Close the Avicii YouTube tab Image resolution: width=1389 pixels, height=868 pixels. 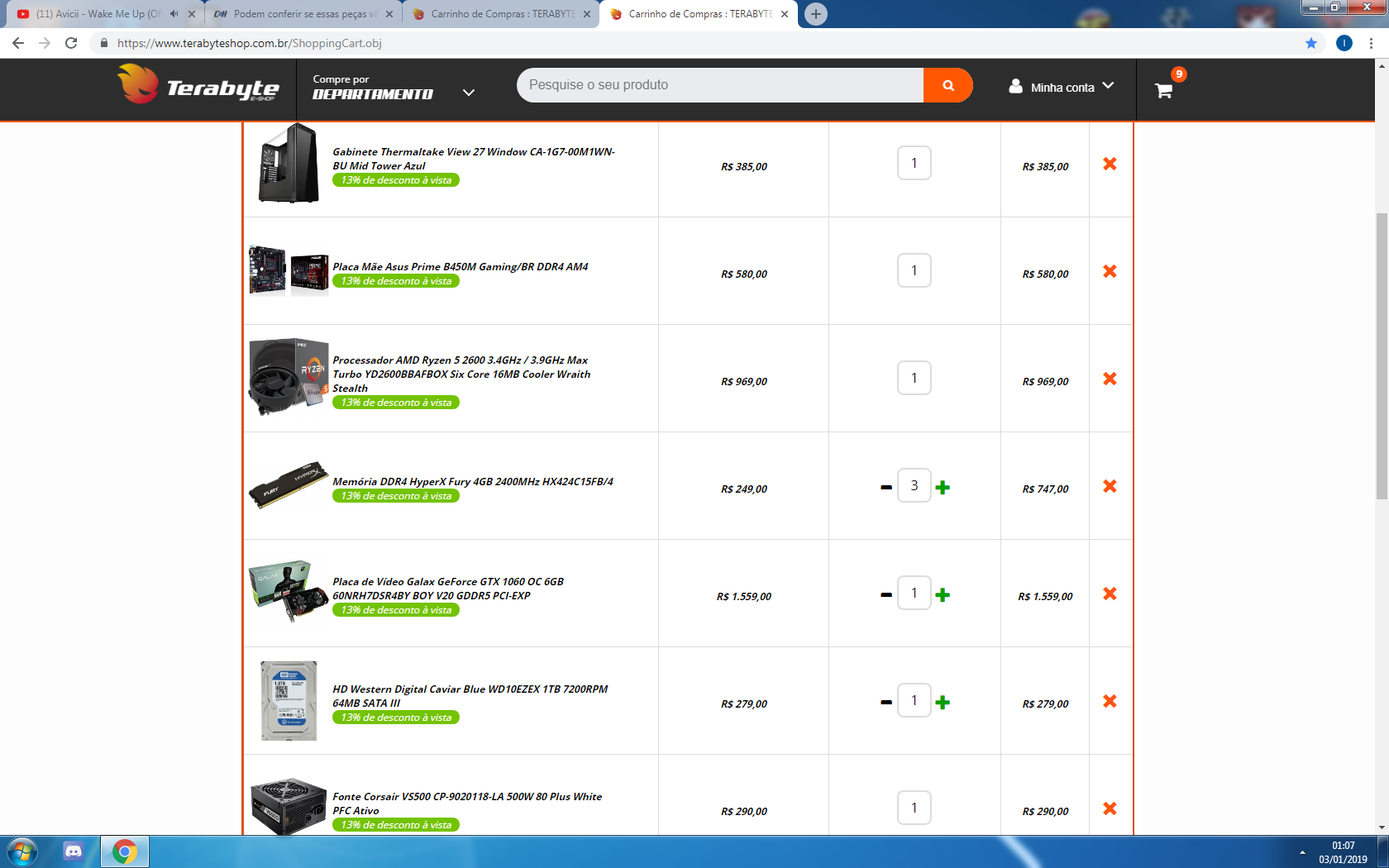coord(191,14)
